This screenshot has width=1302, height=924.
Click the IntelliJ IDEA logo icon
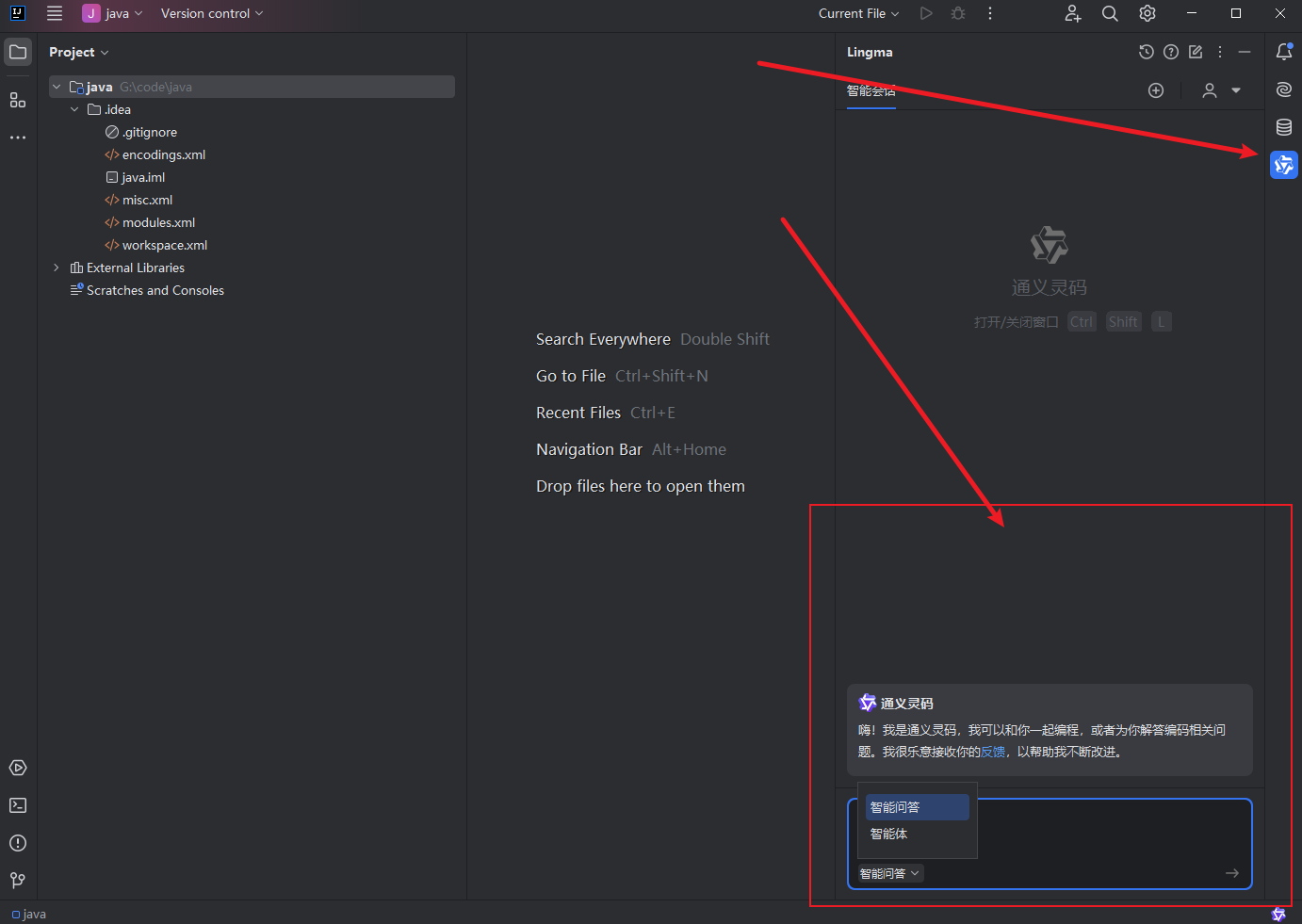pyautogui.click(x=18, y=13)
